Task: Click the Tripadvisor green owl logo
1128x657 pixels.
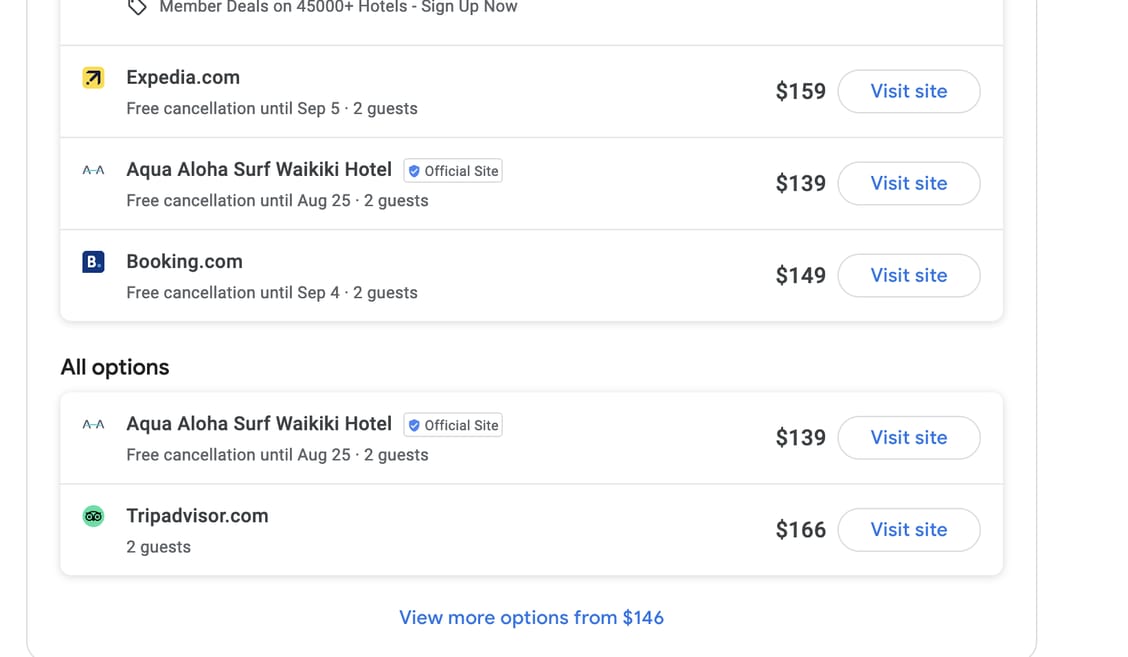Action: (93, 516)
